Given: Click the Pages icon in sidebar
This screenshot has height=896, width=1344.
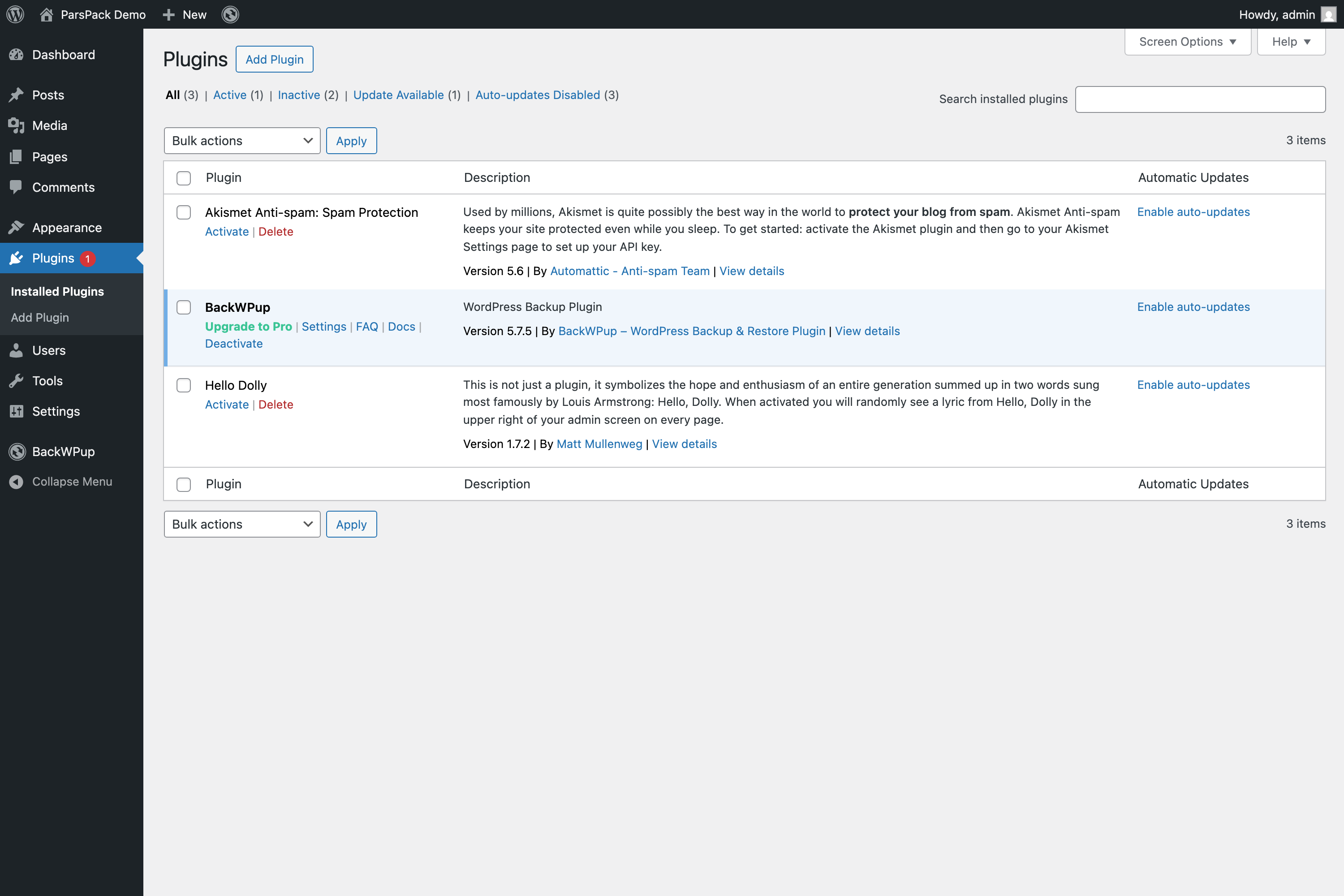Looking at the screenshot, I should pos(16,156).
